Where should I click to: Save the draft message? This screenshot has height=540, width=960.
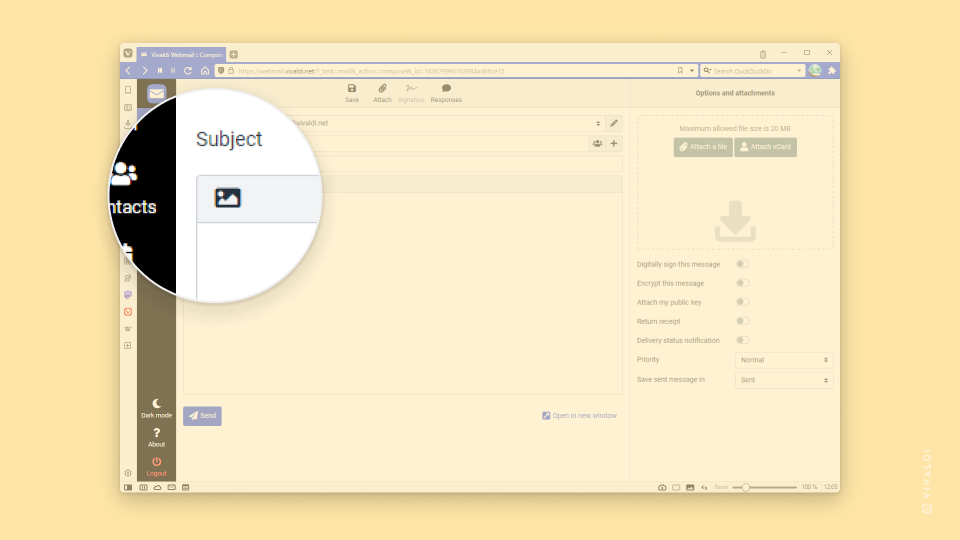point(351,93)
